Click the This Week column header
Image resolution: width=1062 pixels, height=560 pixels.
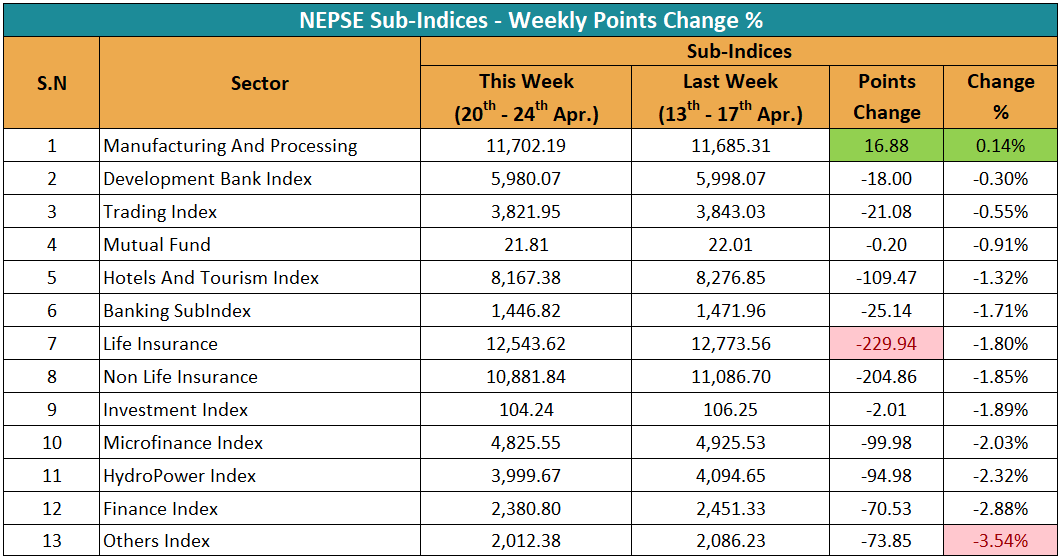(526, 97)
